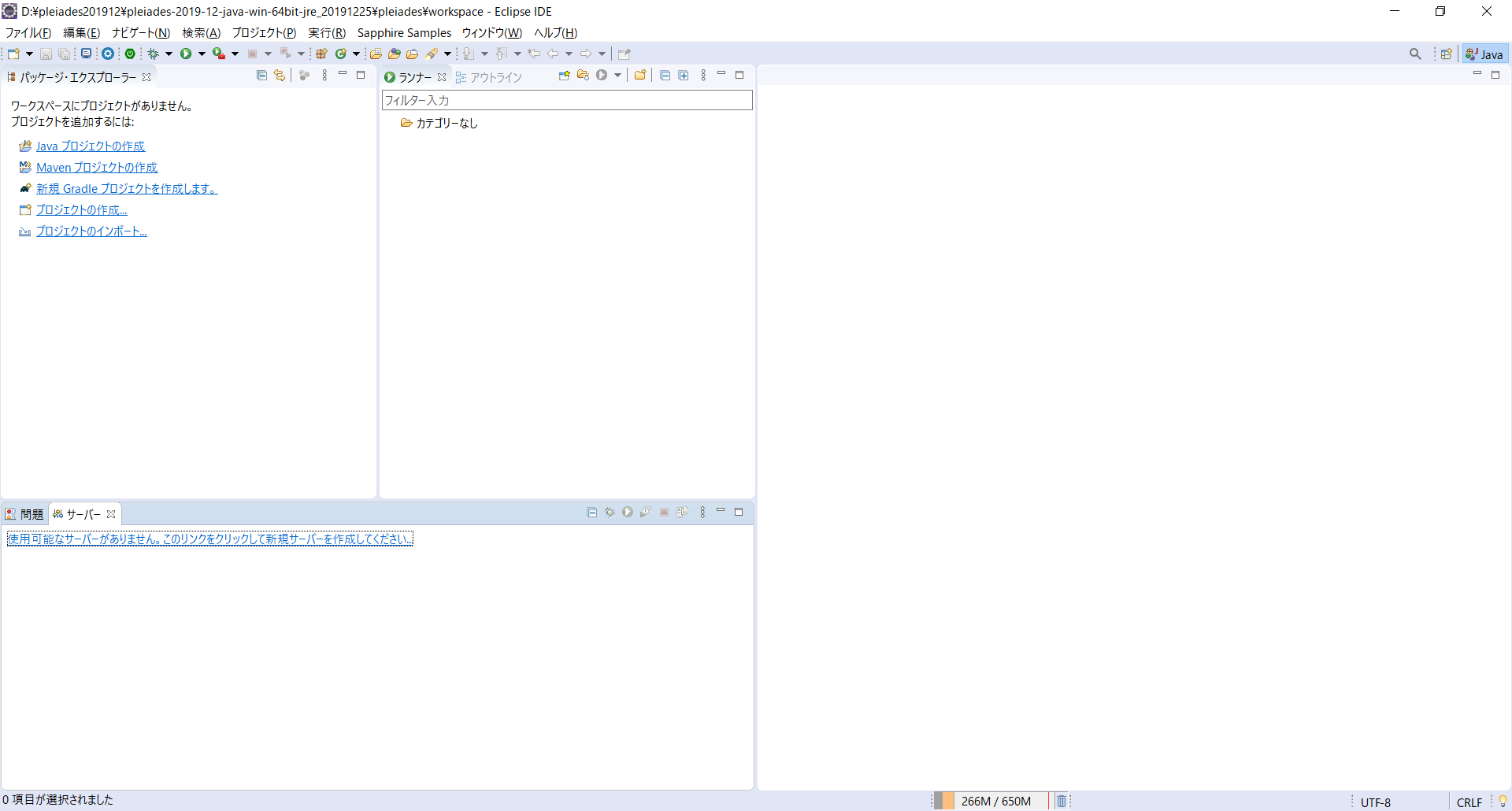
Task: Open Package Explorer view menu
Action: point(324,76)
